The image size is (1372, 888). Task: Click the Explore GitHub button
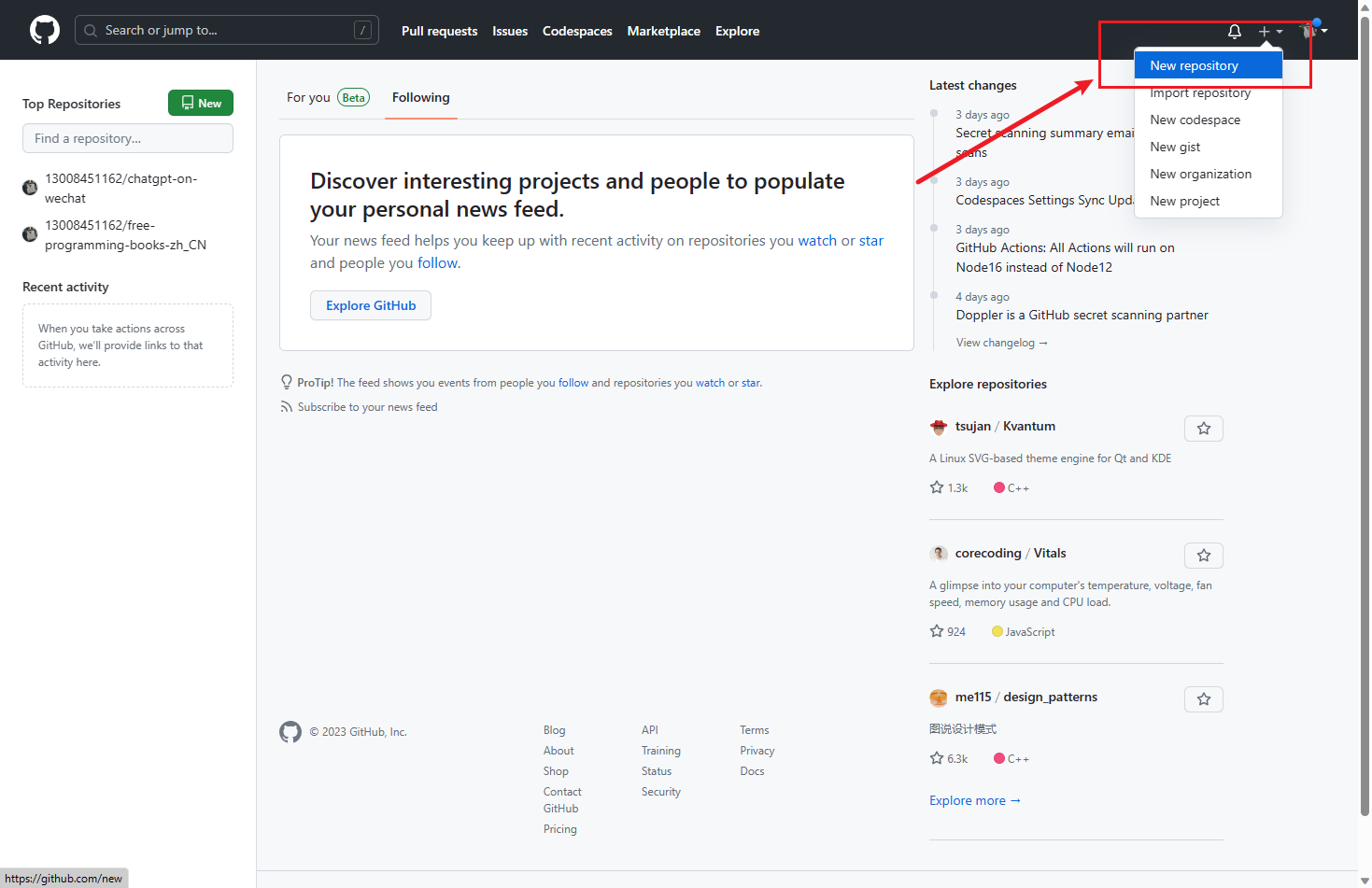[371, 305]
